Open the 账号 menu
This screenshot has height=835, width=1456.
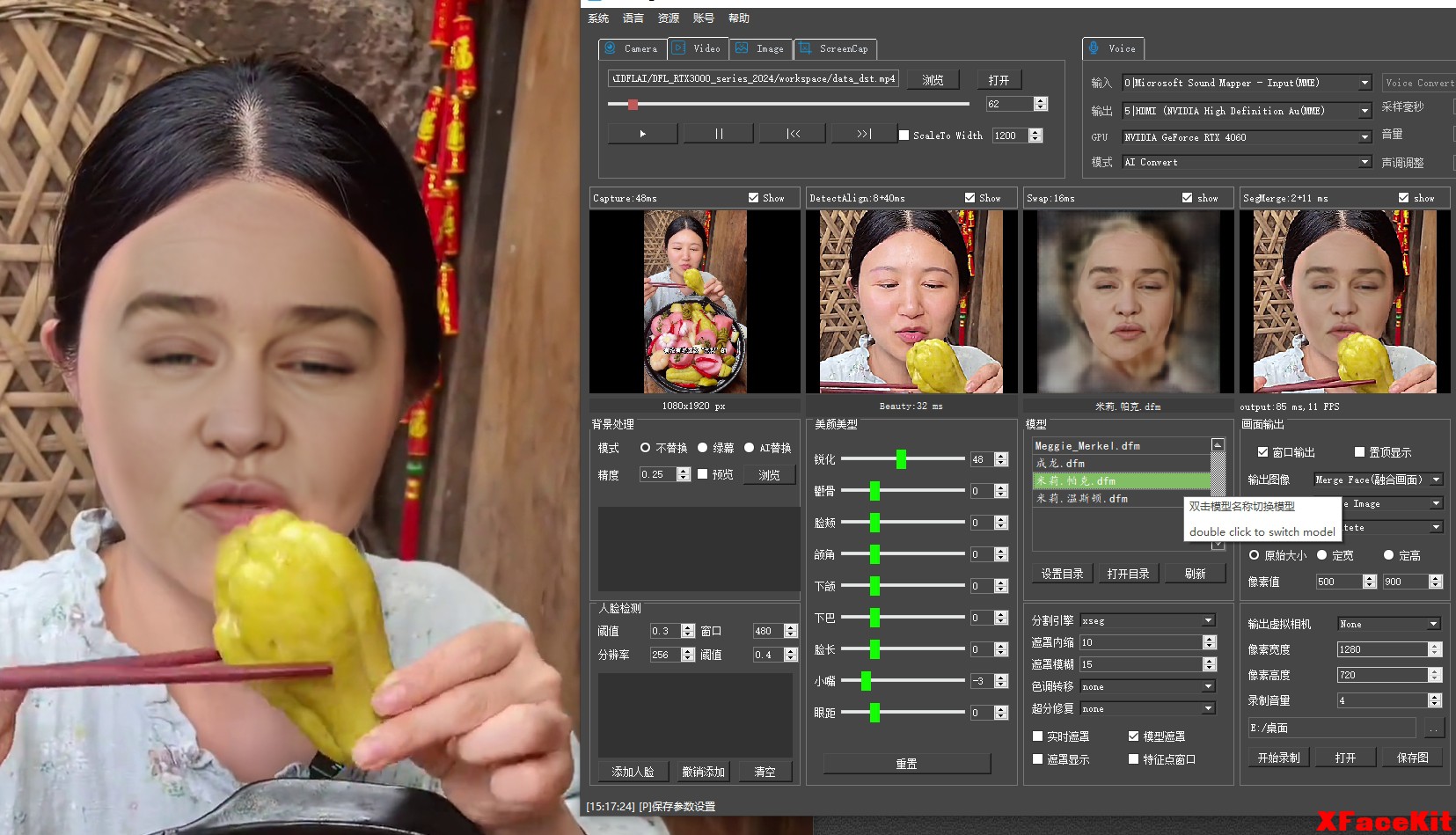click(x=704, y=18)
